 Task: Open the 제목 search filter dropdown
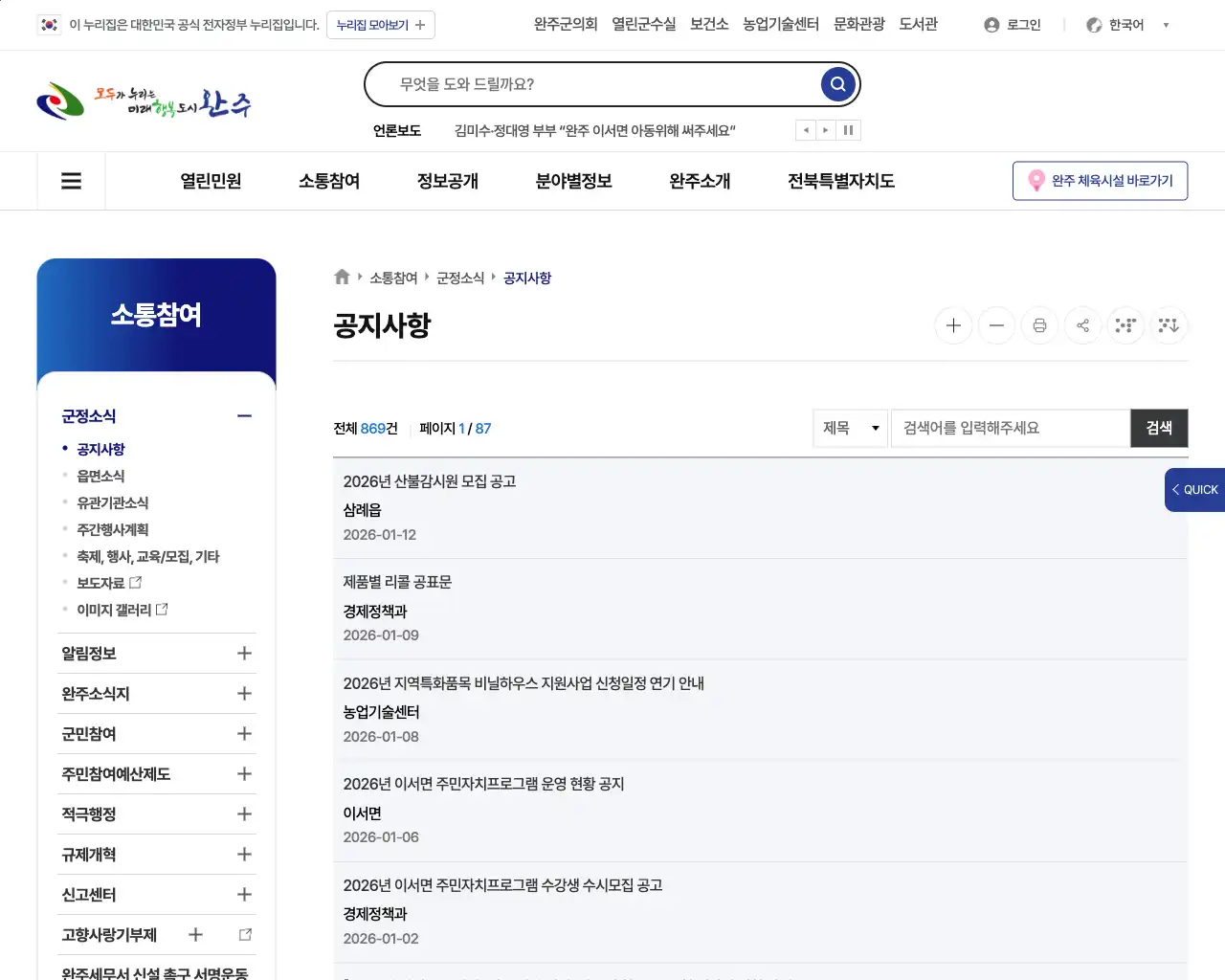tap(850, 428)
